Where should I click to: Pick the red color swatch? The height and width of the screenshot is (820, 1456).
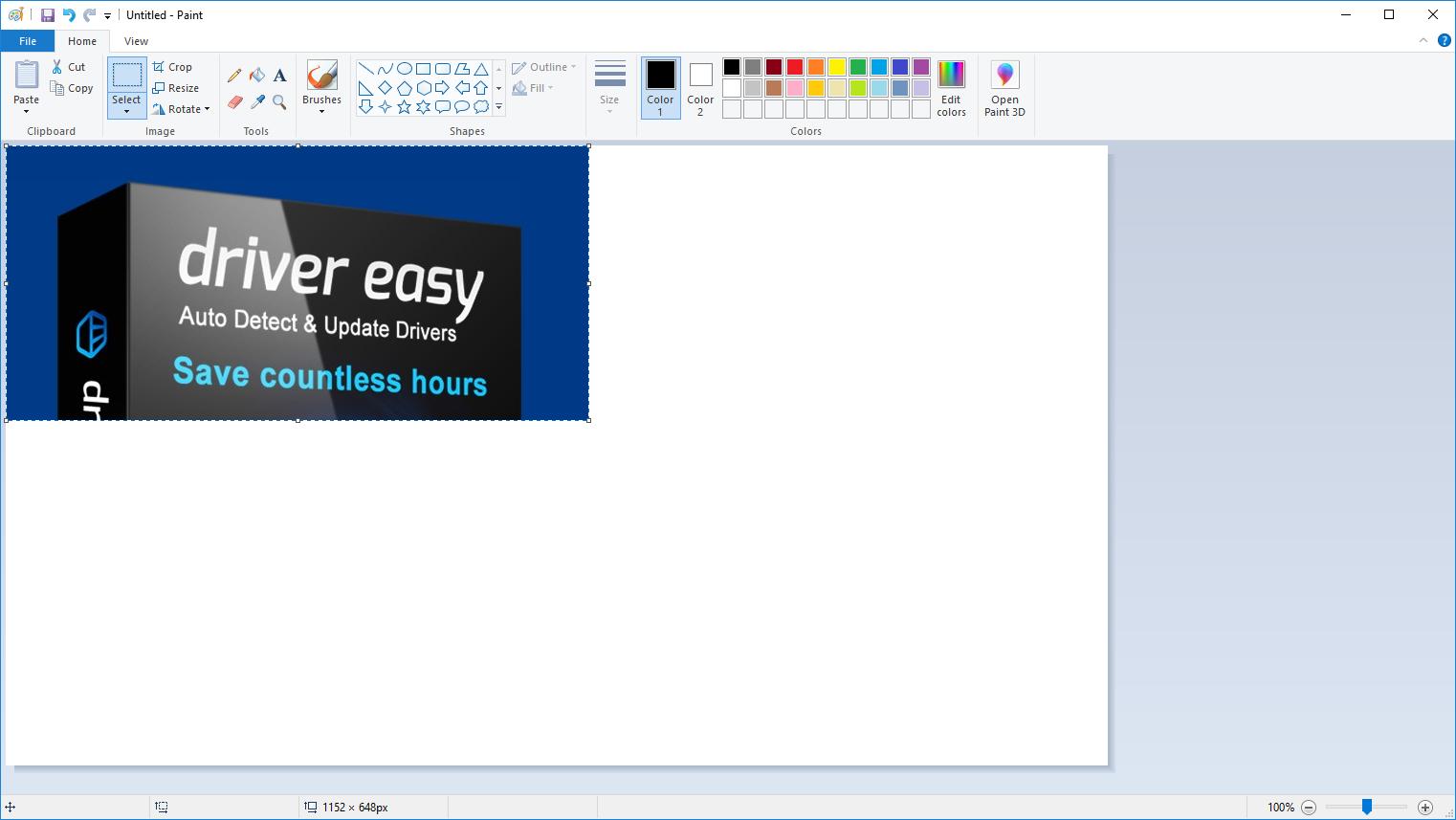795,67
